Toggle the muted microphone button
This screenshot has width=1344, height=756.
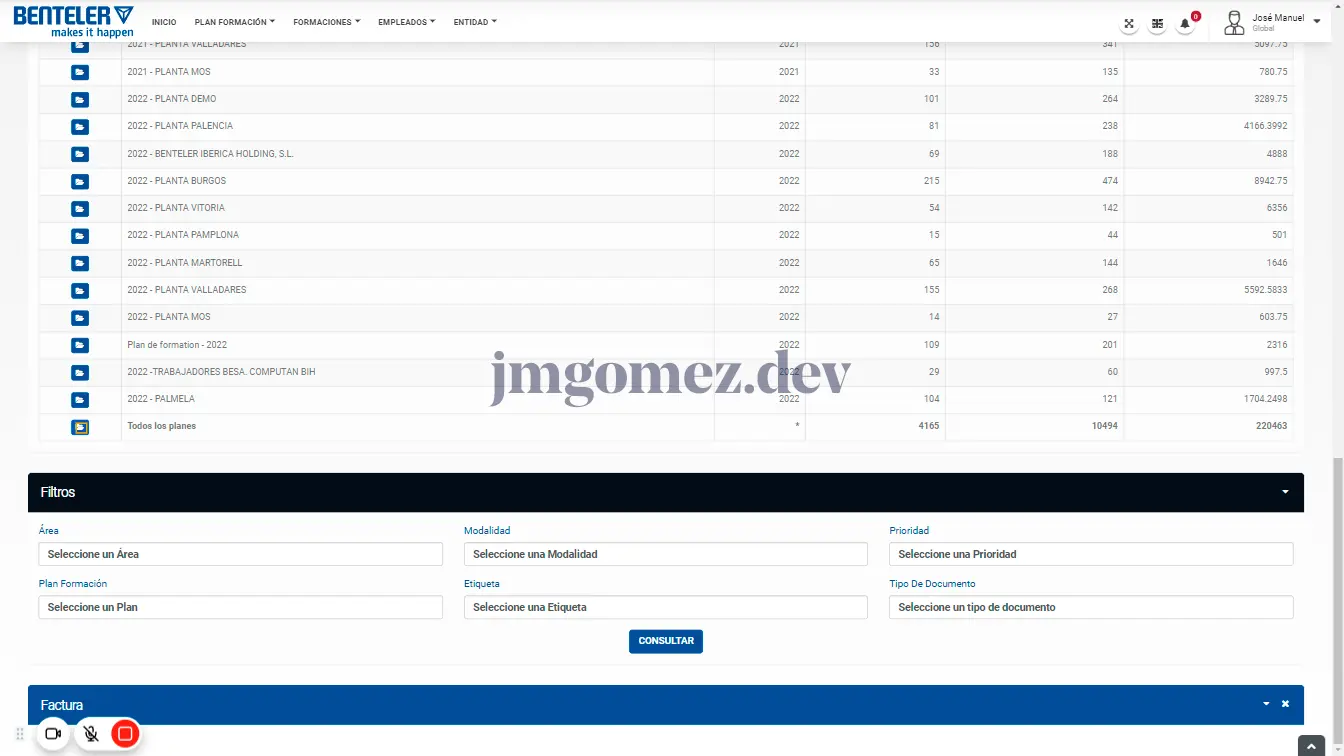(91, 734)
